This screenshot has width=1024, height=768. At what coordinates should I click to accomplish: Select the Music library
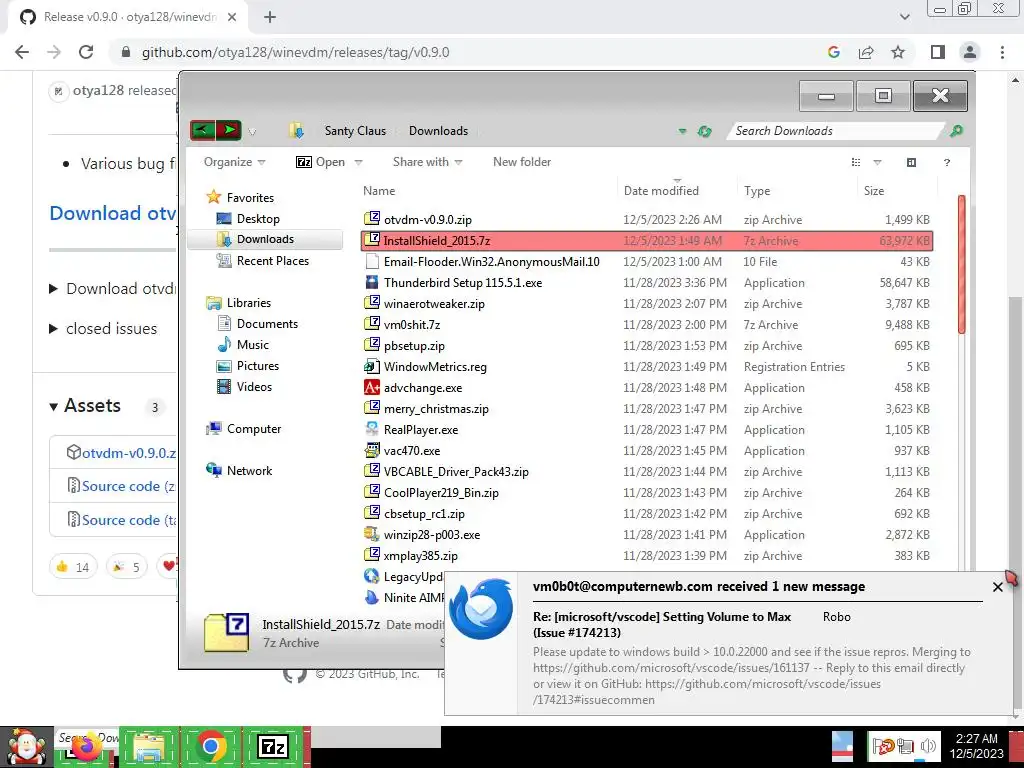pyautogui.click(x=253, y=344)
